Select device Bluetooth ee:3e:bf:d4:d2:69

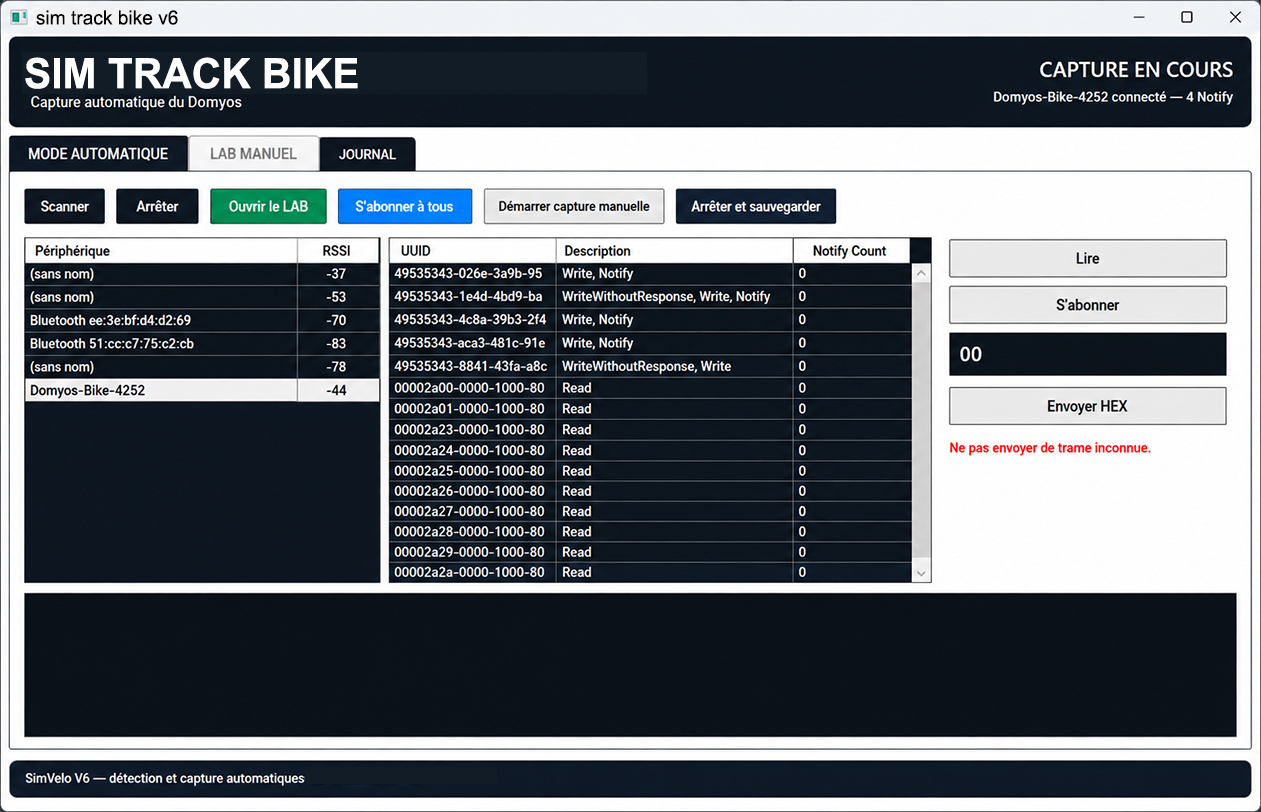[x=202, y=320]
